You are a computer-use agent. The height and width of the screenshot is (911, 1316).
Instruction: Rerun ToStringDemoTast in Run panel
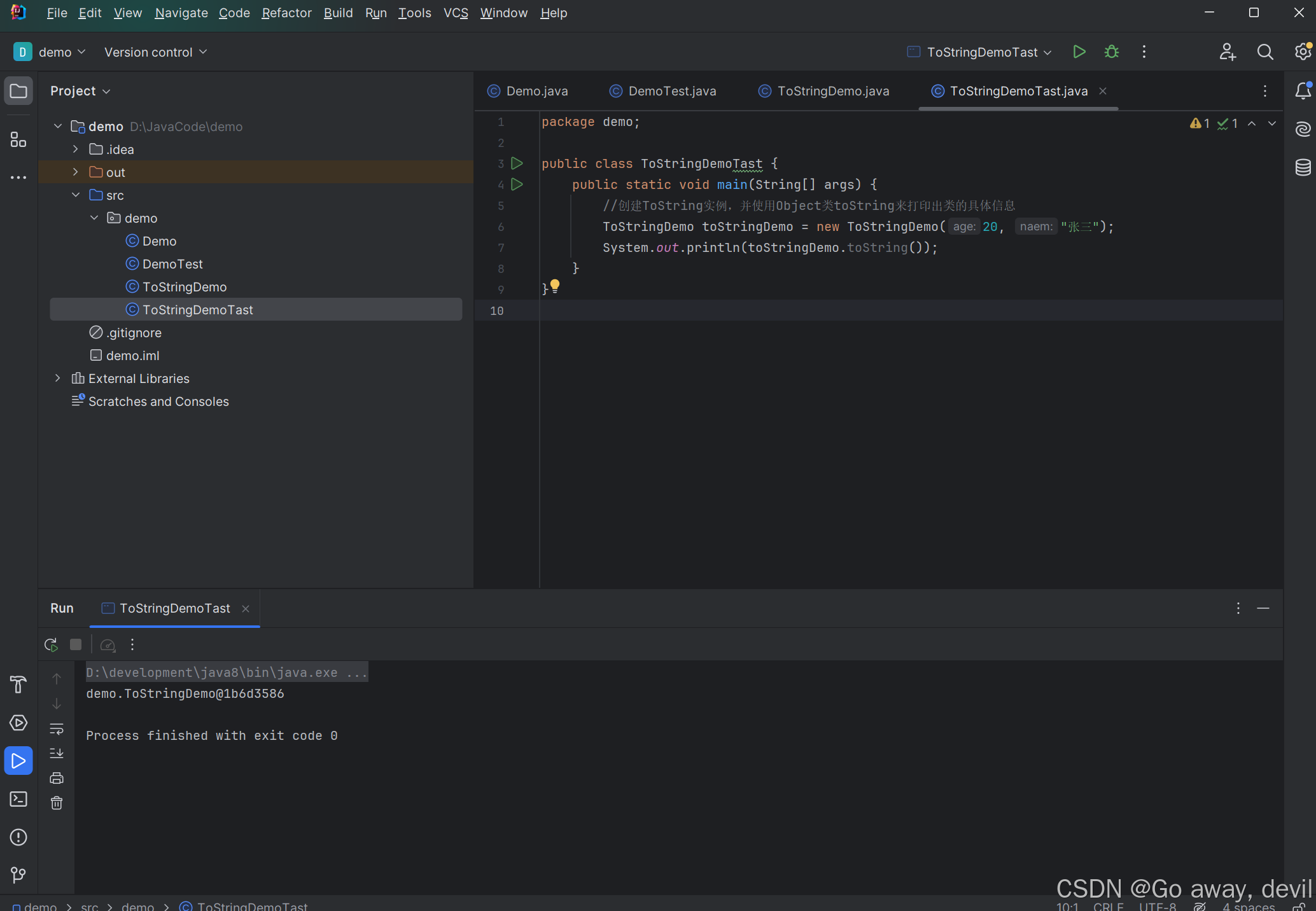click(51, 644)
